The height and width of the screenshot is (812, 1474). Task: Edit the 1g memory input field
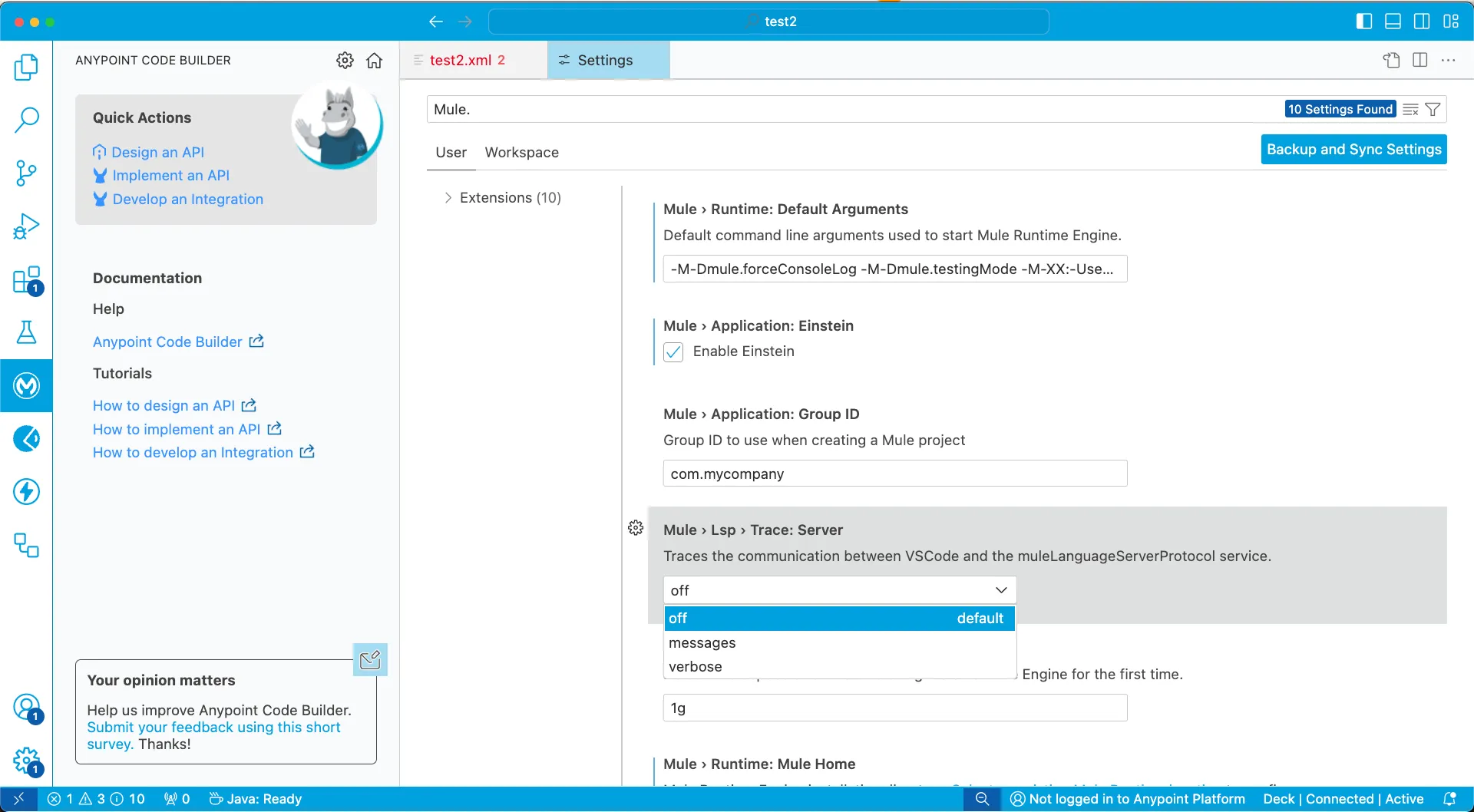[895, 708]
